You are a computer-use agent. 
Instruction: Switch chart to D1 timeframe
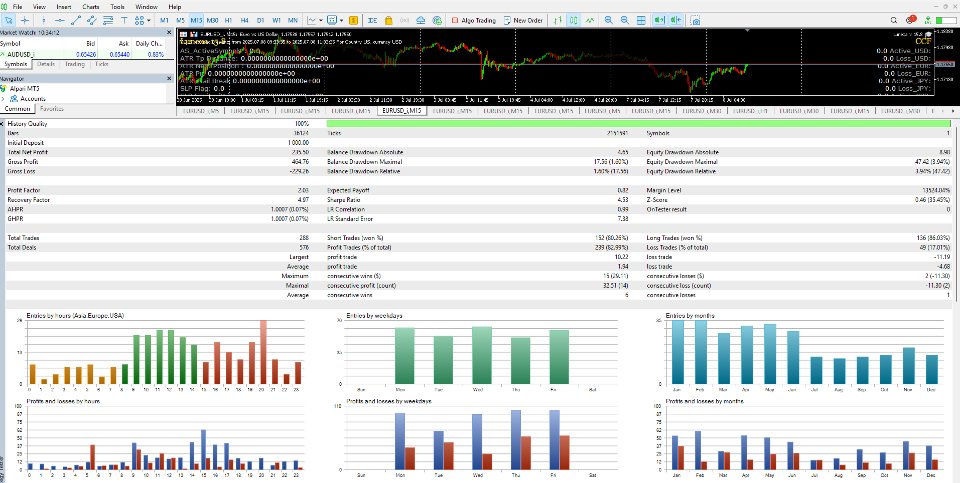[261, 20]
